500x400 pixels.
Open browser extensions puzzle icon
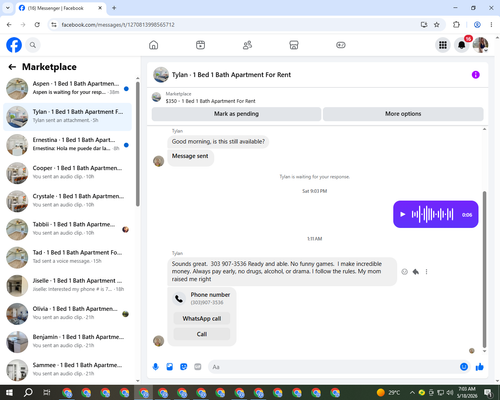(456, 25)
